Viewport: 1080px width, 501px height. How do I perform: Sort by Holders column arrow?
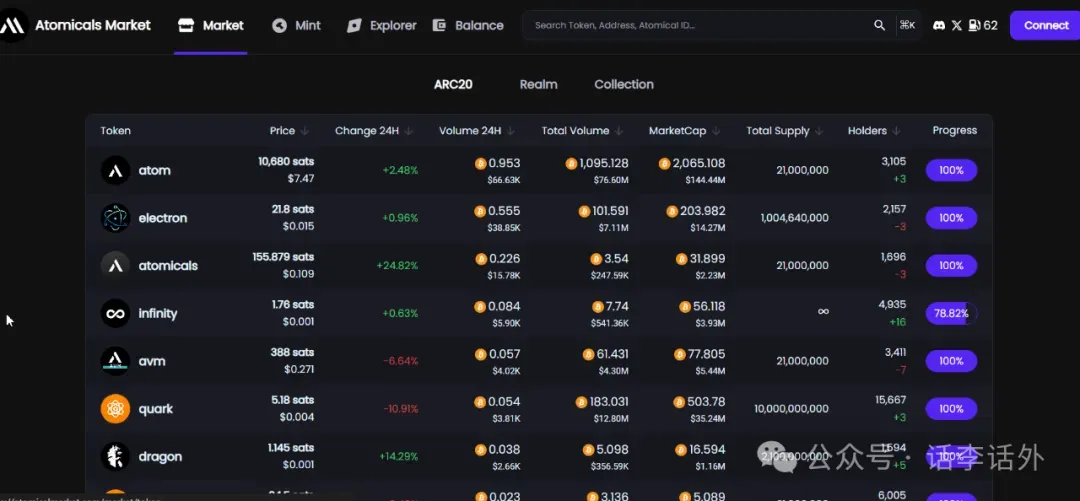(896, 131)
